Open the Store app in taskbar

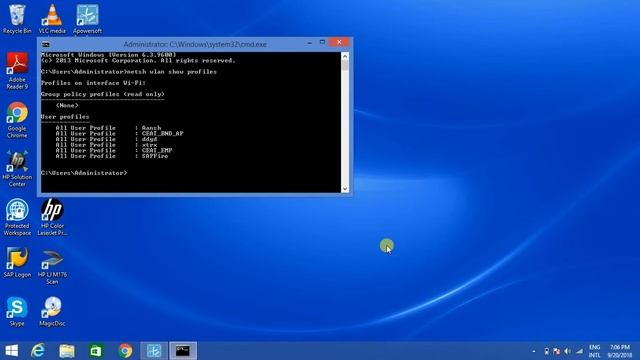[96, 351]
